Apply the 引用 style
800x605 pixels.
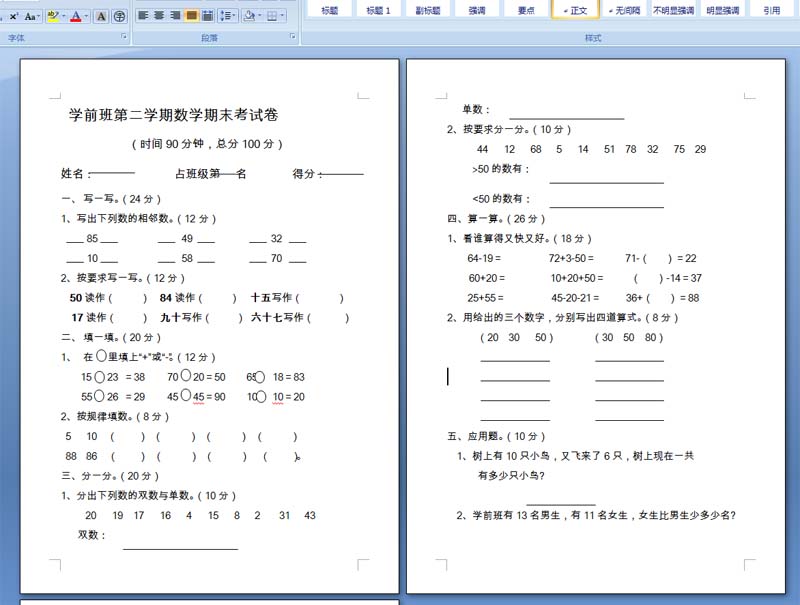tap(771, 10)
